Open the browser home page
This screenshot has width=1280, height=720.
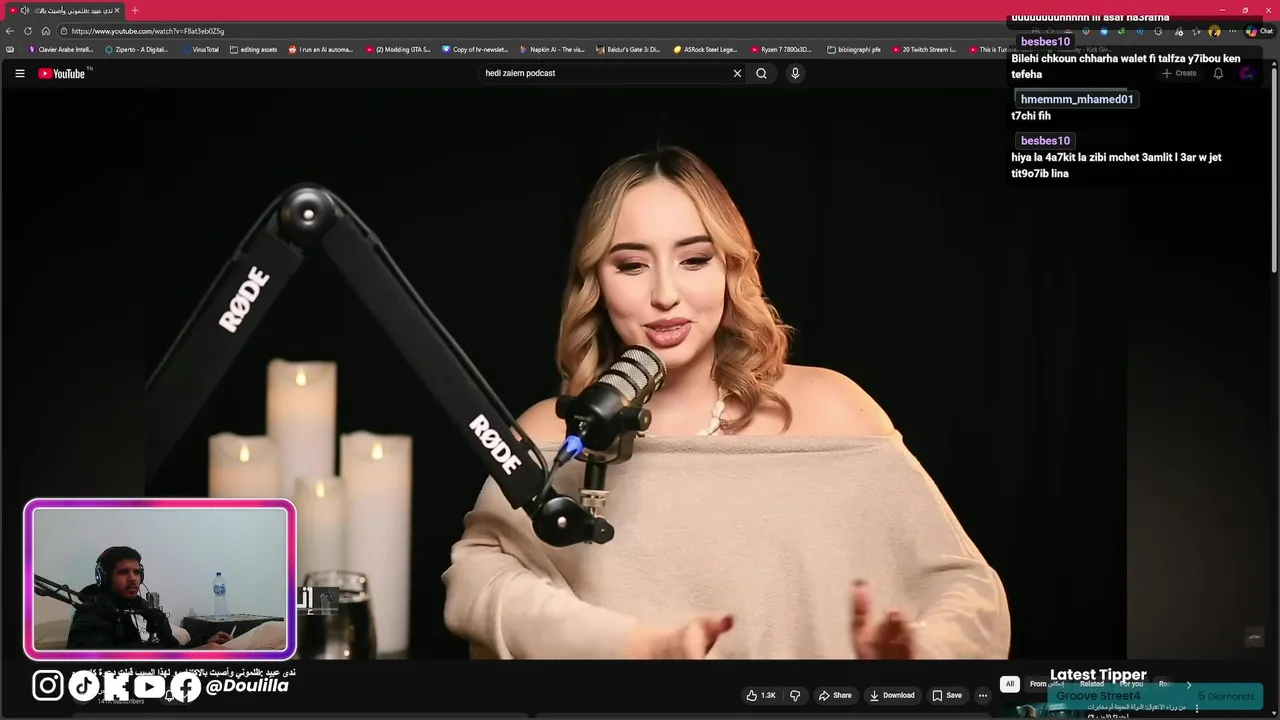coord(46,31)
